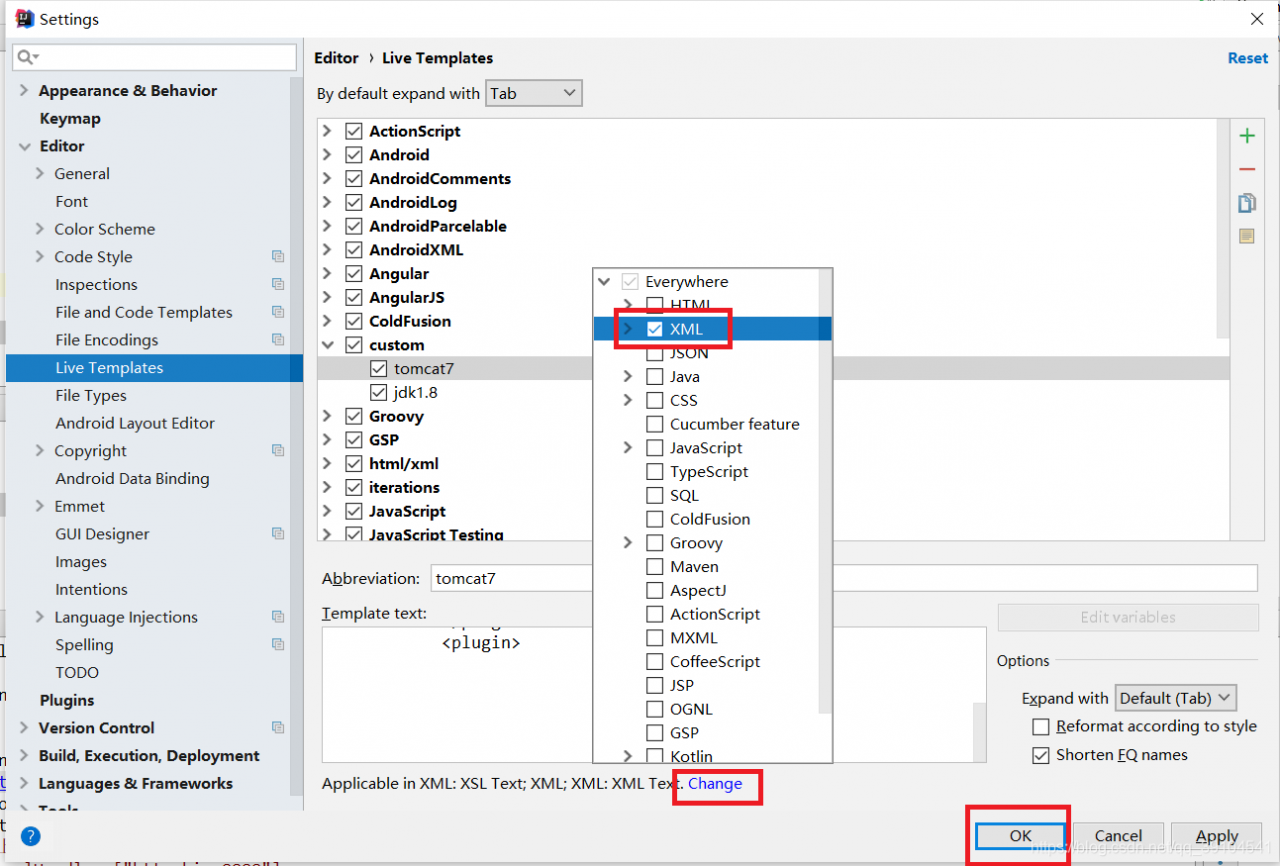Focus the settings search field
Image resolution: width=1280 pixels, height=866 pixels.
[155, 58]
